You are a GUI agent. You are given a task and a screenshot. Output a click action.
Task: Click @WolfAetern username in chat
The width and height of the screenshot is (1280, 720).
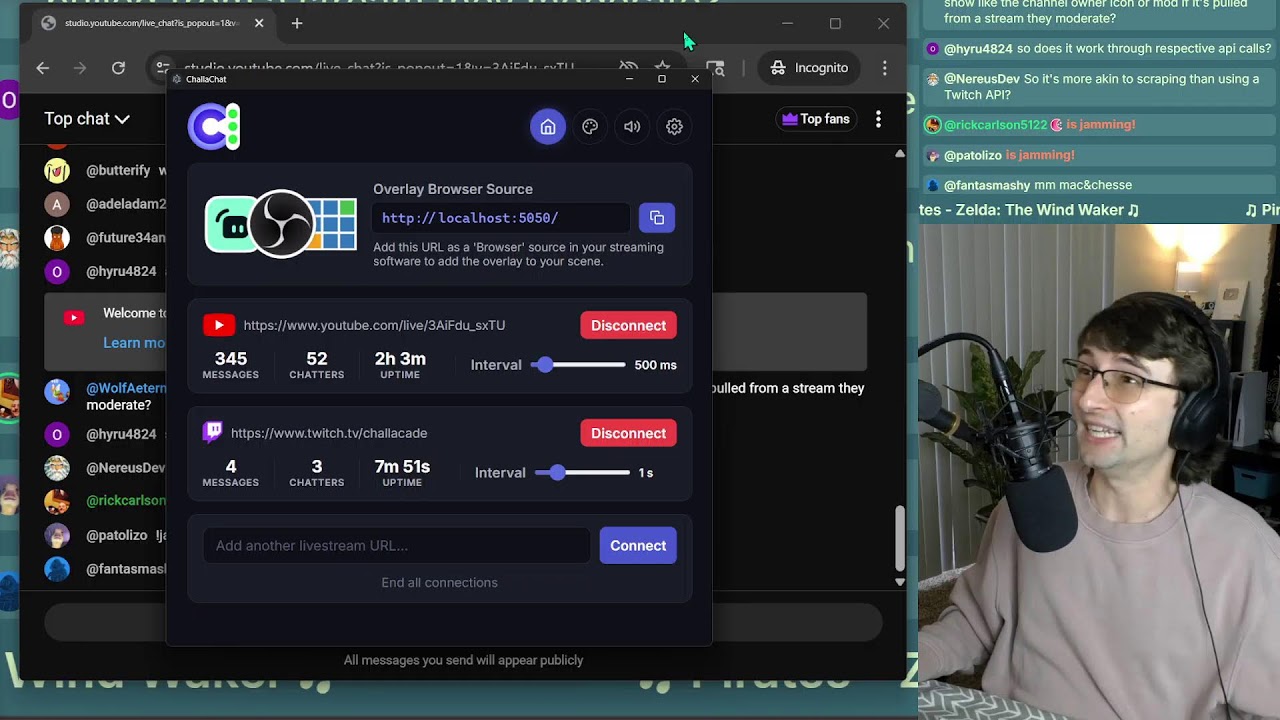tap(126, 388)
